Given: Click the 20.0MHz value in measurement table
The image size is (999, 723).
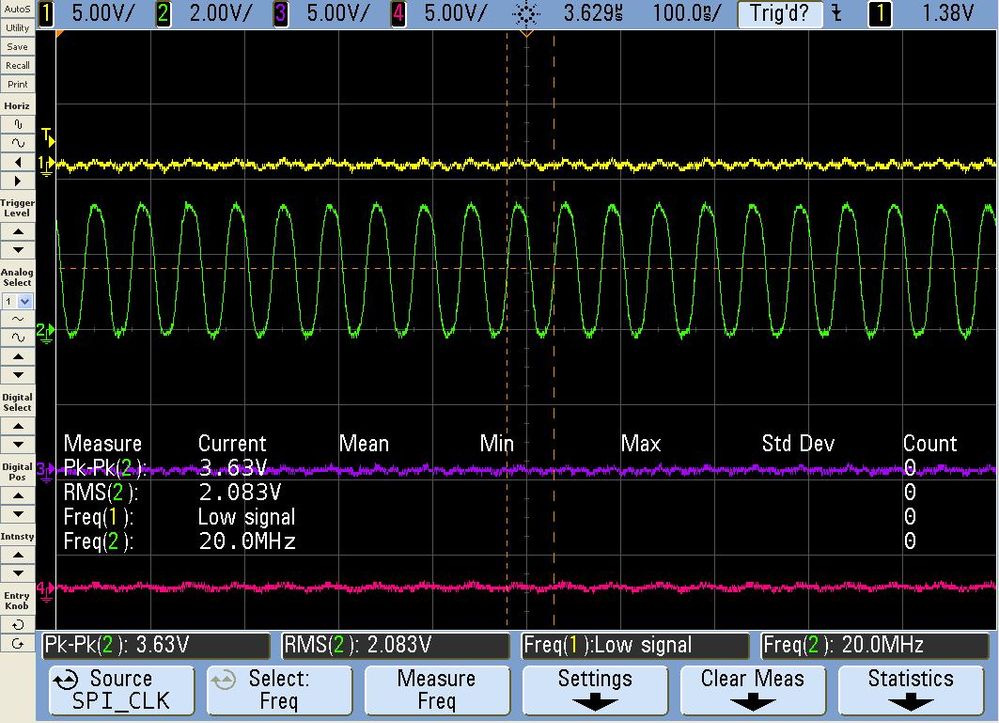Looking at the screenshot, I should 247,541.
